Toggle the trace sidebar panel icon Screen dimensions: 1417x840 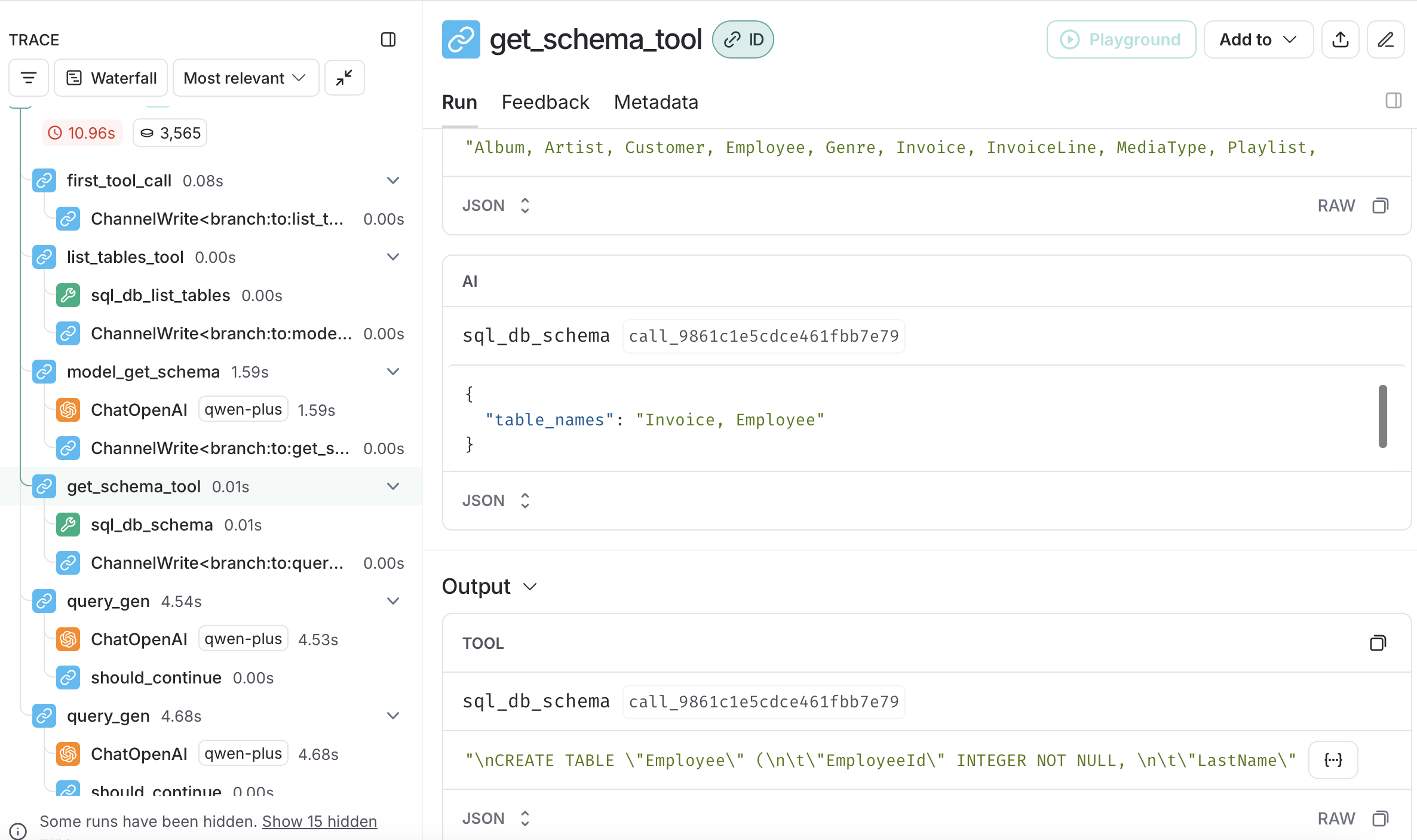[388, 39]
